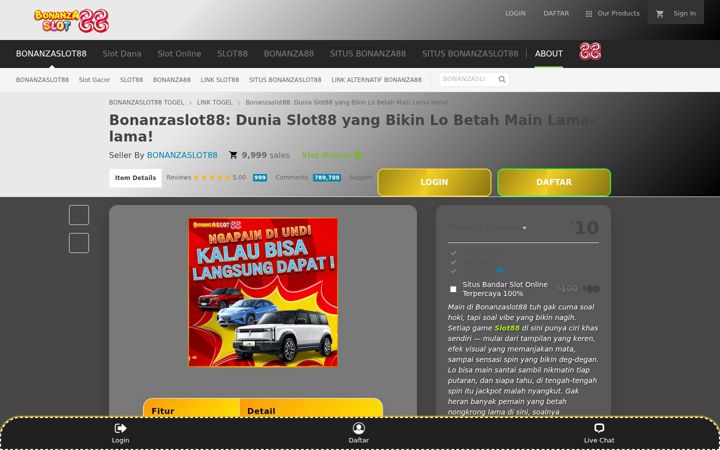Click BONANZA88 in the white sub-navigation

pyautogui.click(x=172, y=79)
